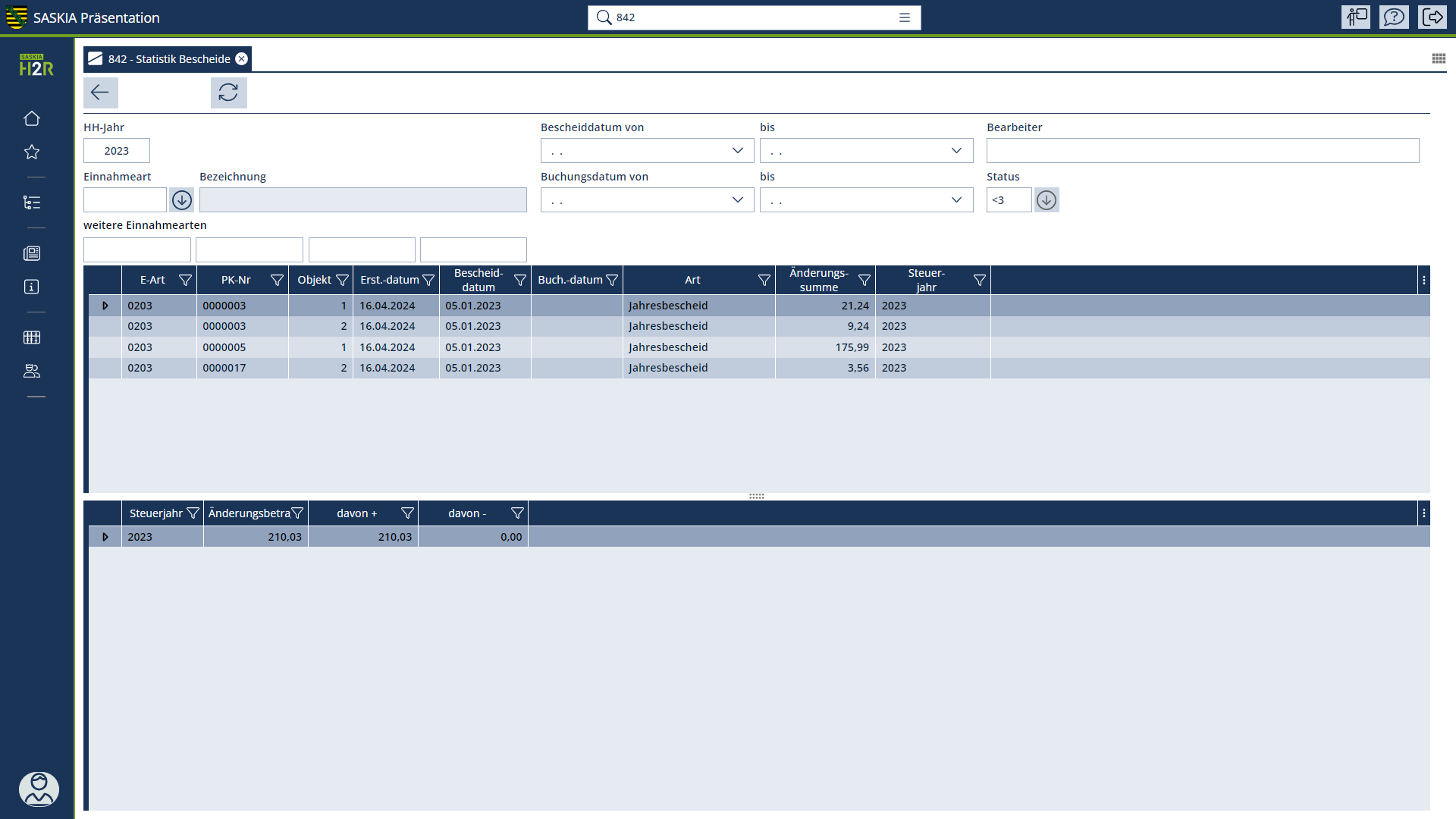Click the refresh icon in toolbar
This screenshot has height=819, width=1456.
click(228, 93)
